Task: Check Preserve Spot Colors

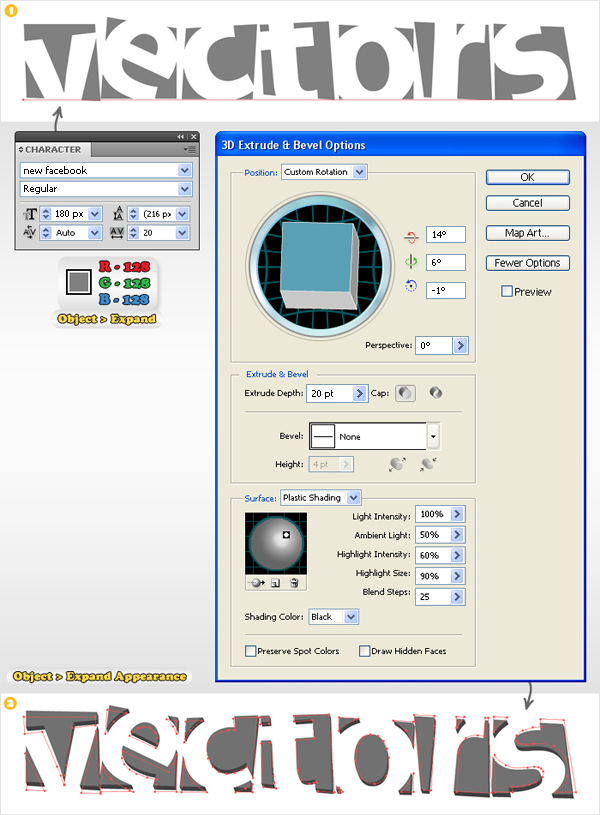Action: click(250, 651)
